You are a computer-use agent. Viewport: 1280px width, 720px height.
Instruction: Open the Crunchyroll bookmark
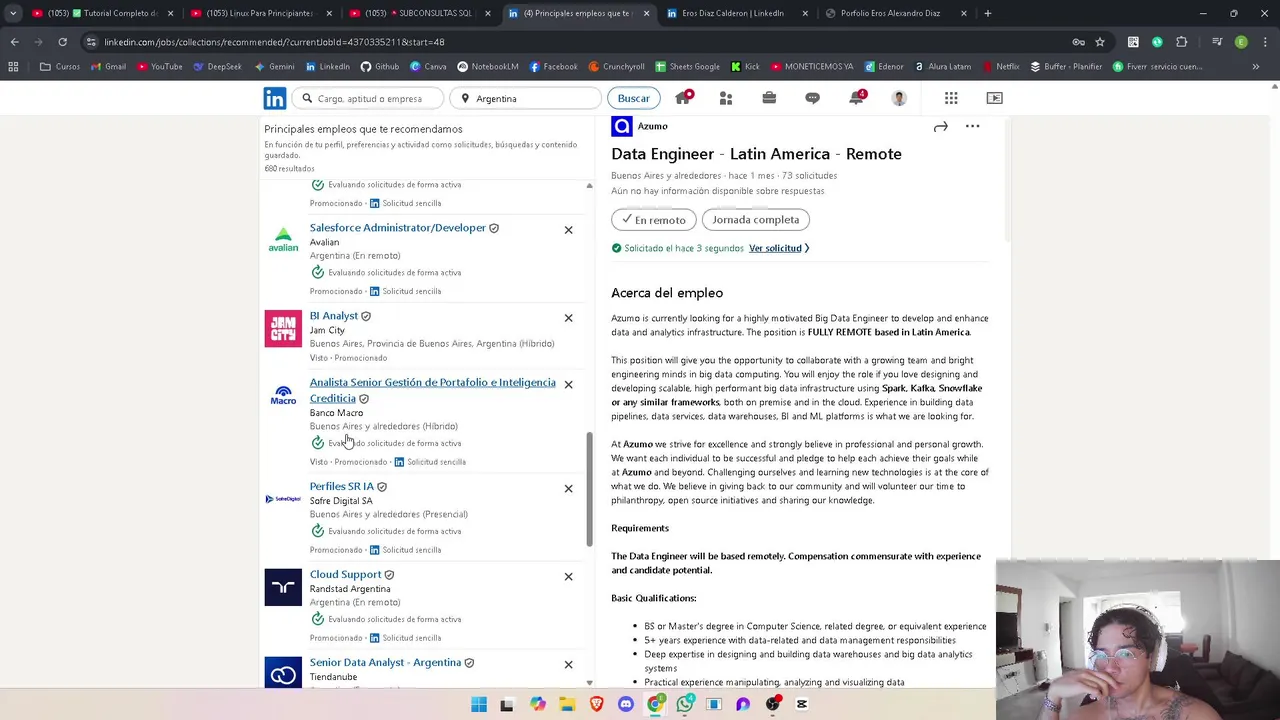[x=615, y=67]
